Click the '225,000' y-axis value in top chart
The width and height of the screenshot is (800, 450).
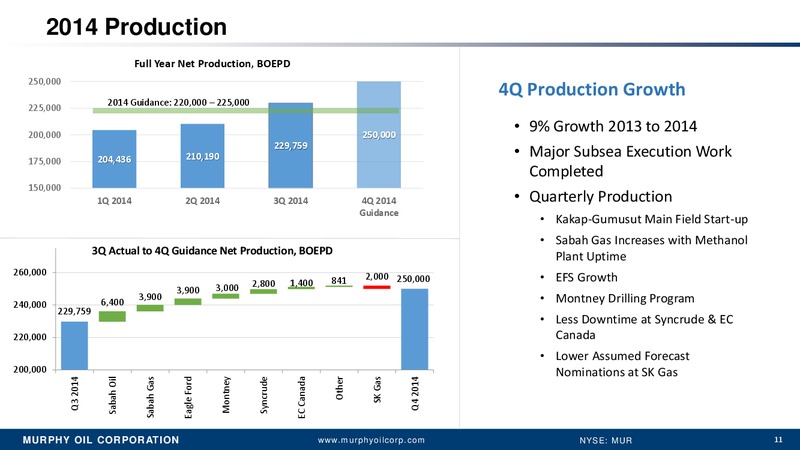point(44,108)
